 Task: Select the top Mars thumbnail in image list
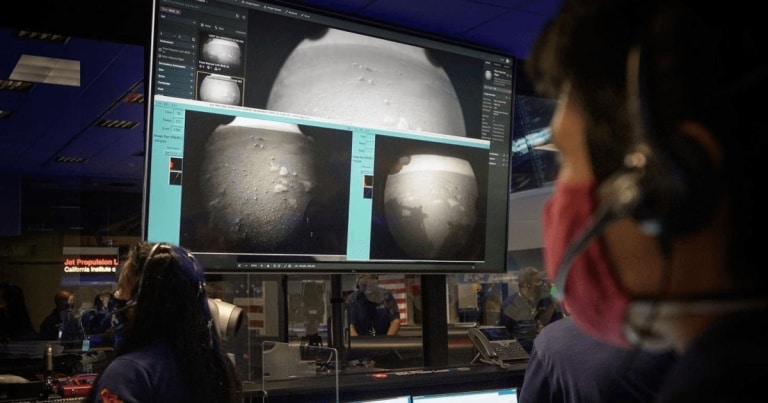(x=221, y=52)
